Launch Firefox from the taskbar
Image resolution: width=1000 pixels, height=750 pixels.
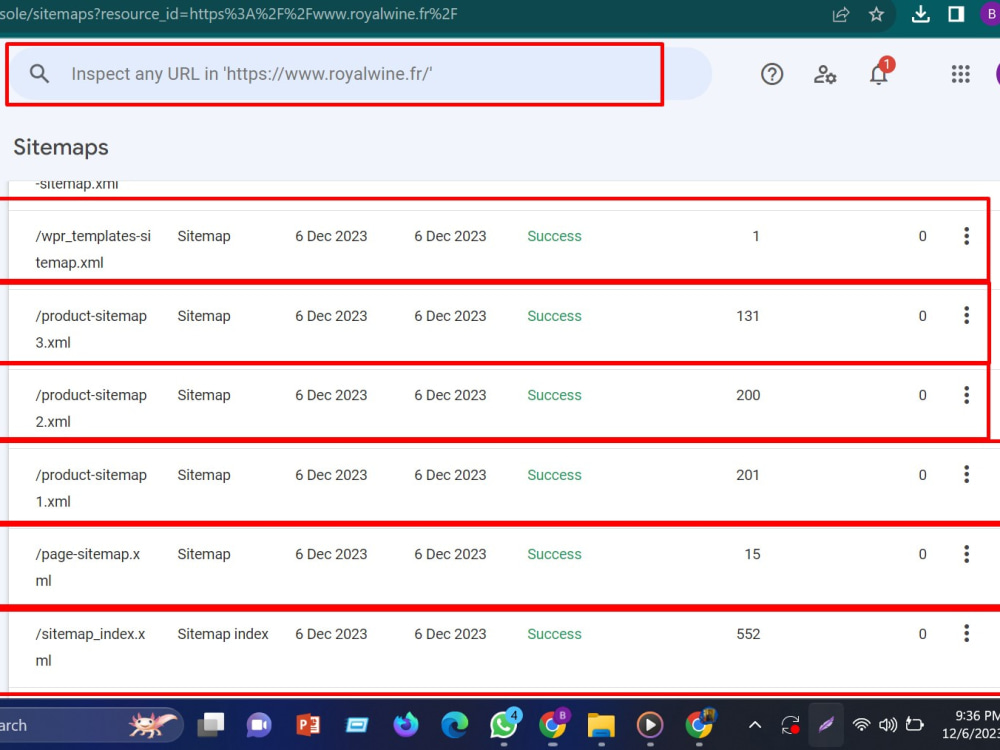[x=406, y=724]
